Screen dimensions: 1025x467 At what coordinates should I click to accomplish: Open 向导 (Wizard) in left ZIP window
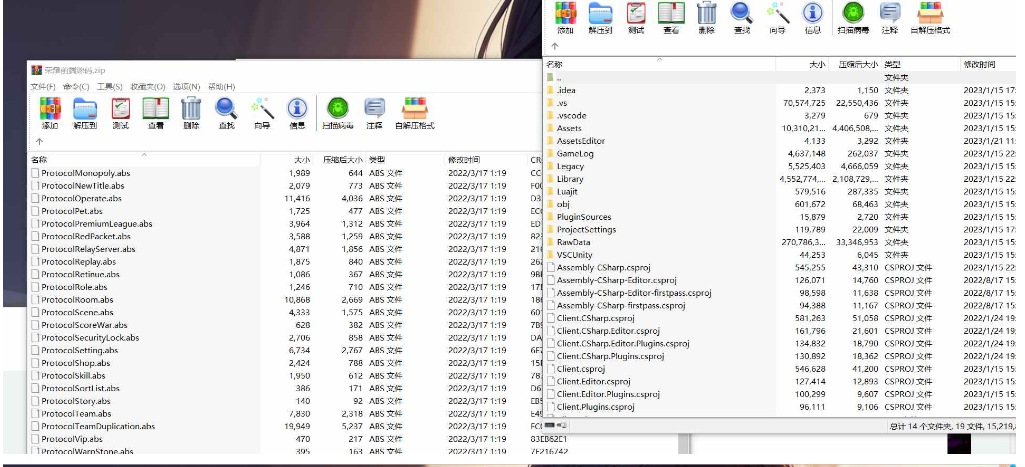(x=262, y=112)
